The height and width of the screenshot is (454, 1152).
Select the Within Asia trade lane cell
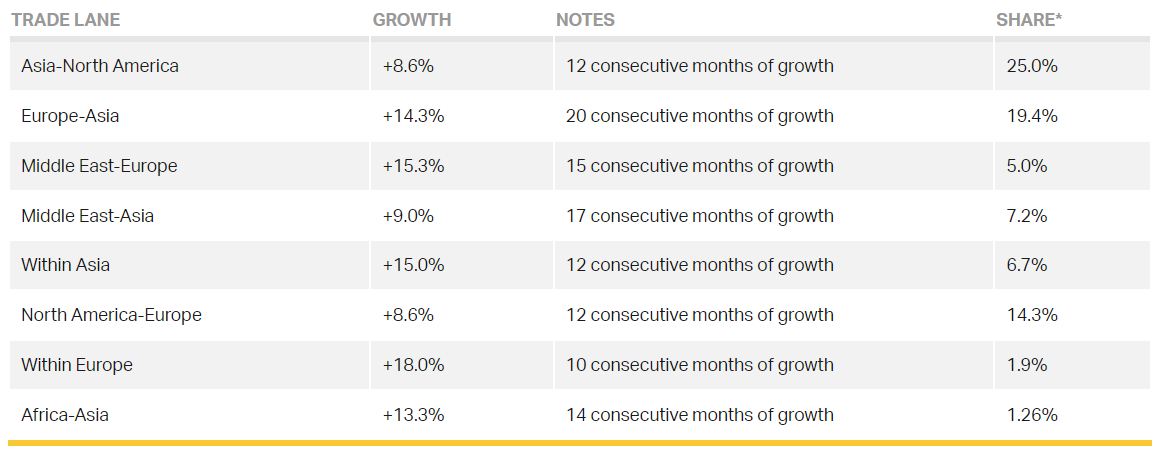[66, 265]
